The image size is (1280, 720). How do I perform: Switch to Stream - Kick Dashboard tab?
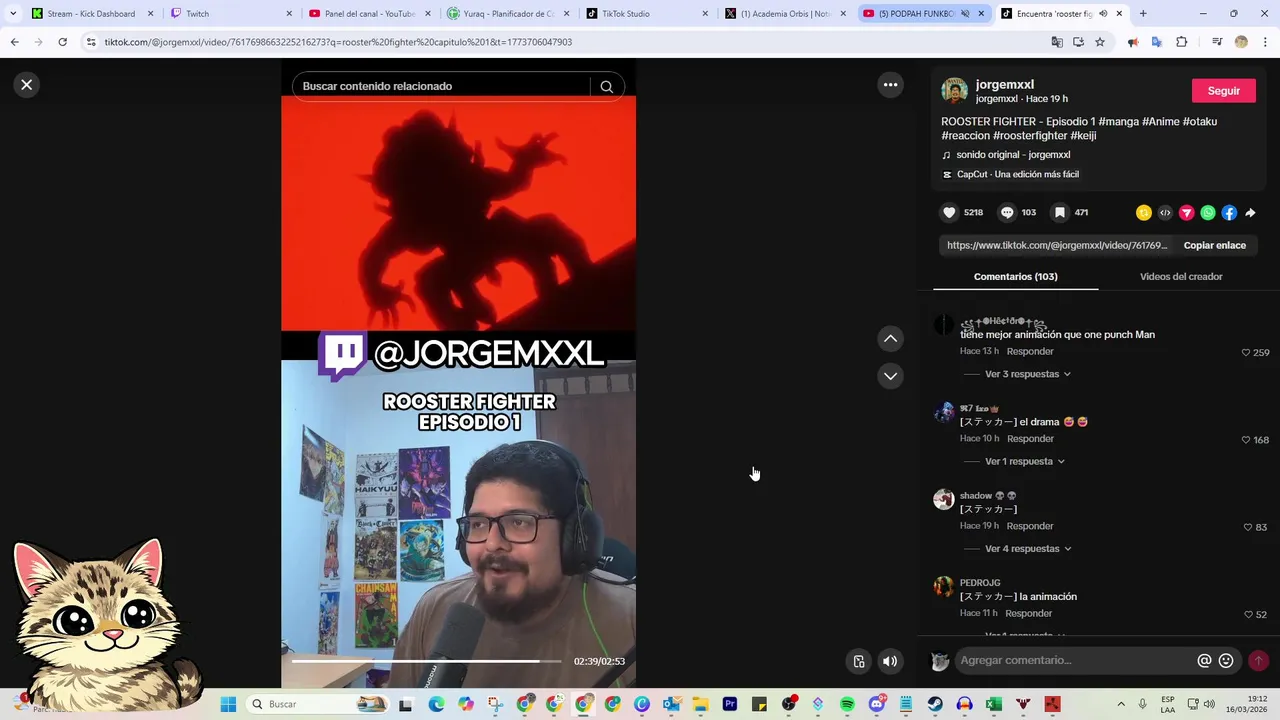click(x=91, y=14)
